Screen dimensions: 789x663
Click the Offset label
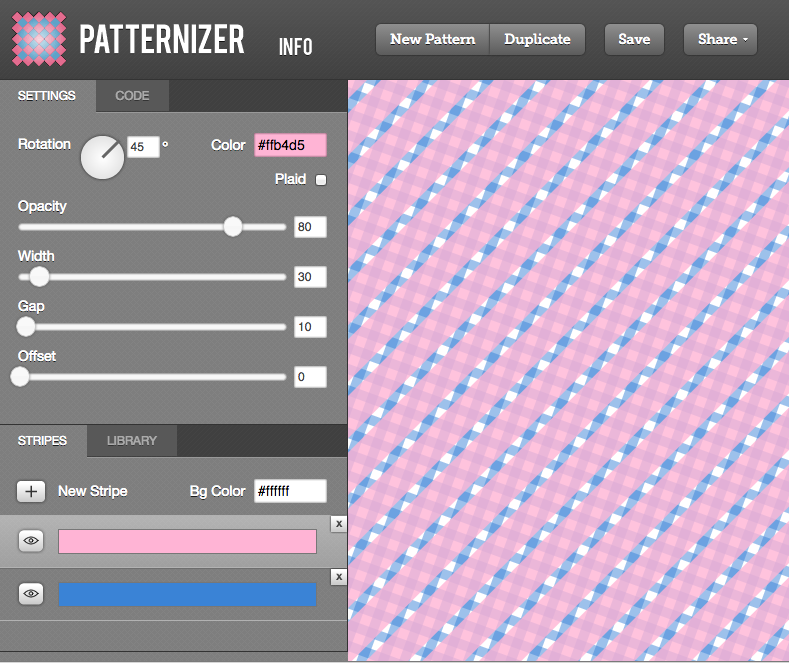[x=37, y=356]
